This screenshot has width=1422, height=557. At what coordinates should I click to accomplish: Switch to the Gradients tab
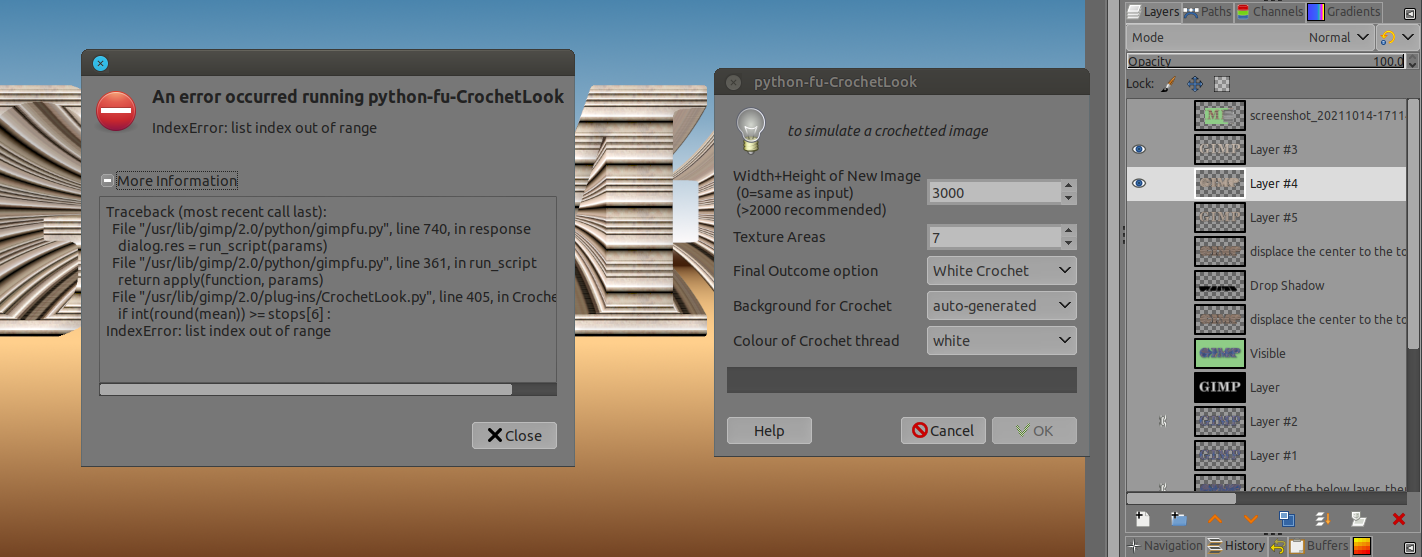tap(1343, 12)
